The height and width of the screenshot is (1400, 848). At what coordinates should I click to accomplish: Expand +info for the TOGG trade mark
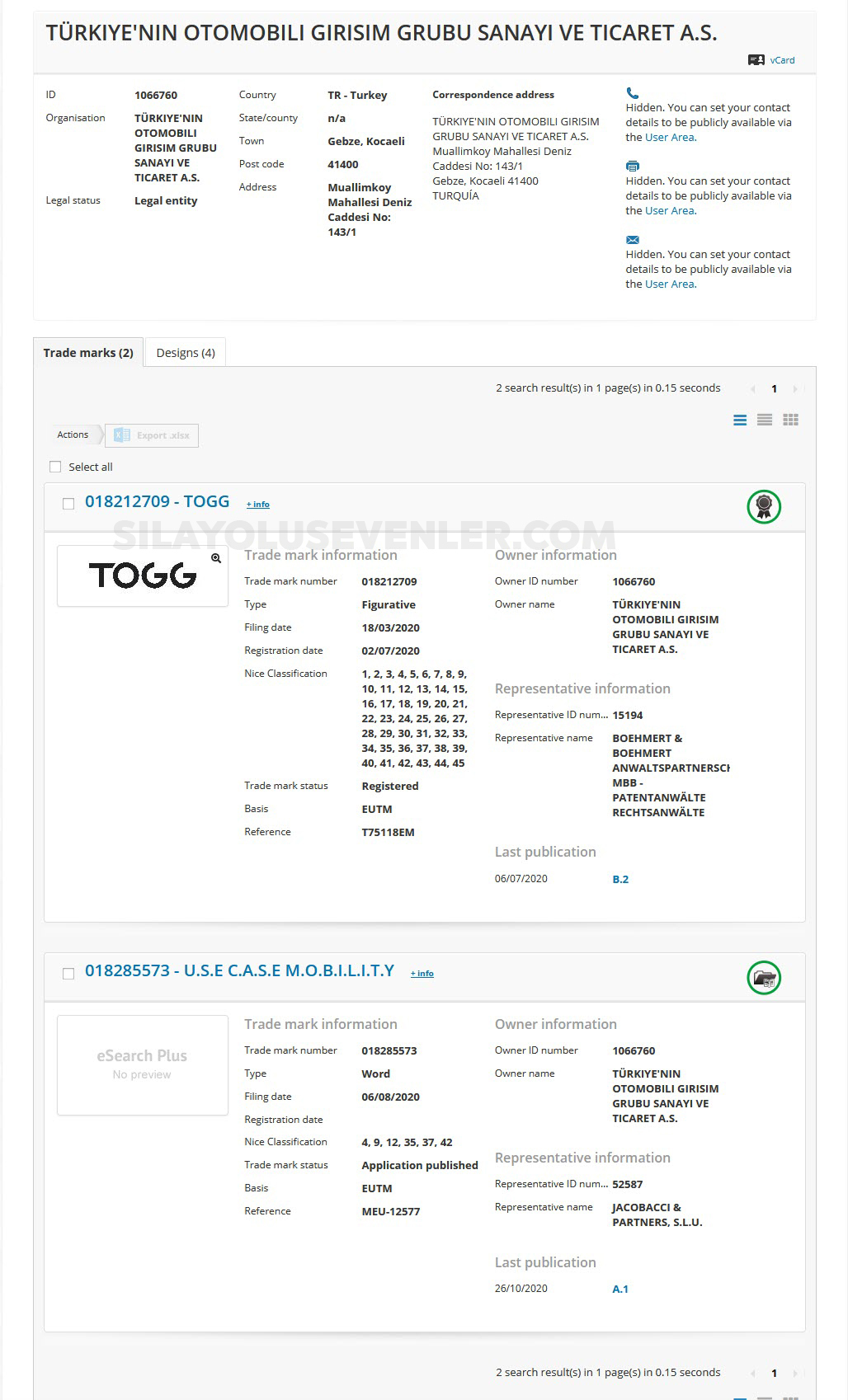[257, 505]
